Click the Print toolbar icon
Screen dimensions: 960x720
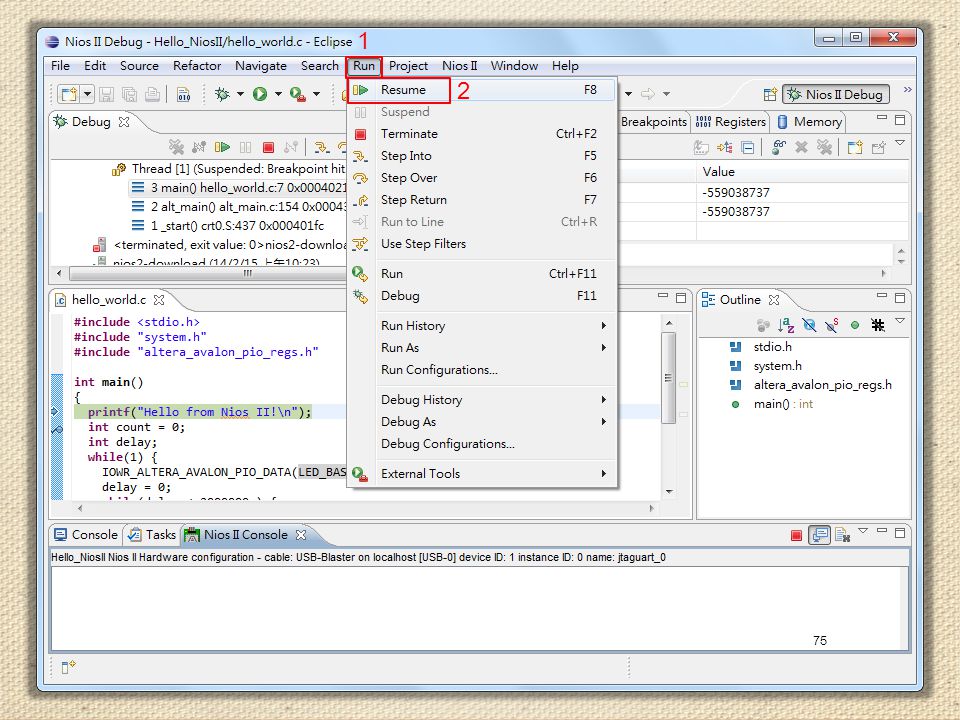pyautogui.click(x=152, y=94)
